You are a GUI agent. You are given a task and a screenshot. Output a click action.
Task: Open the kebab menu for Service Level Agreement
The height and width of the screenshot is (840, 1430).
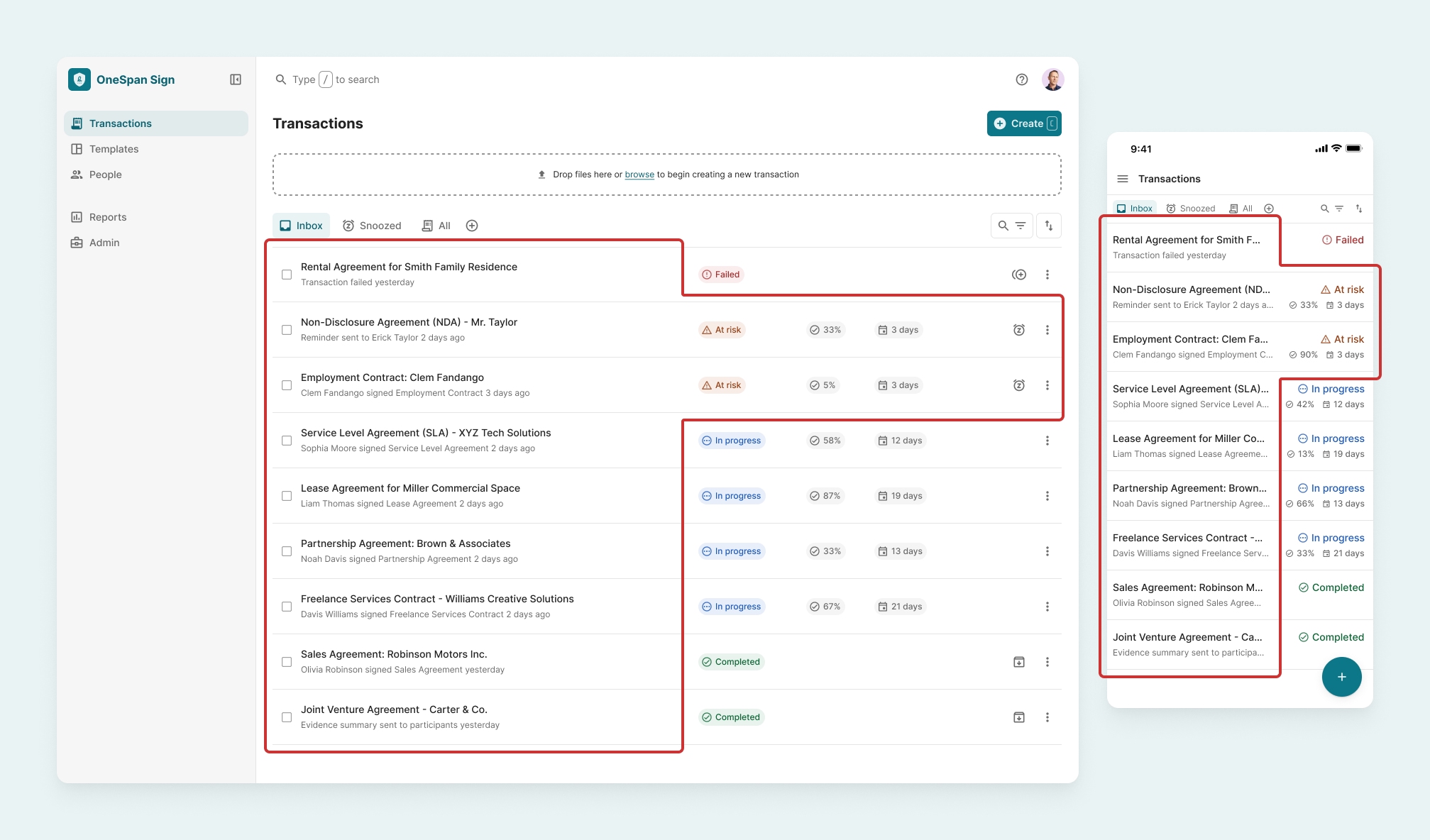click(x=1048, y=441)
